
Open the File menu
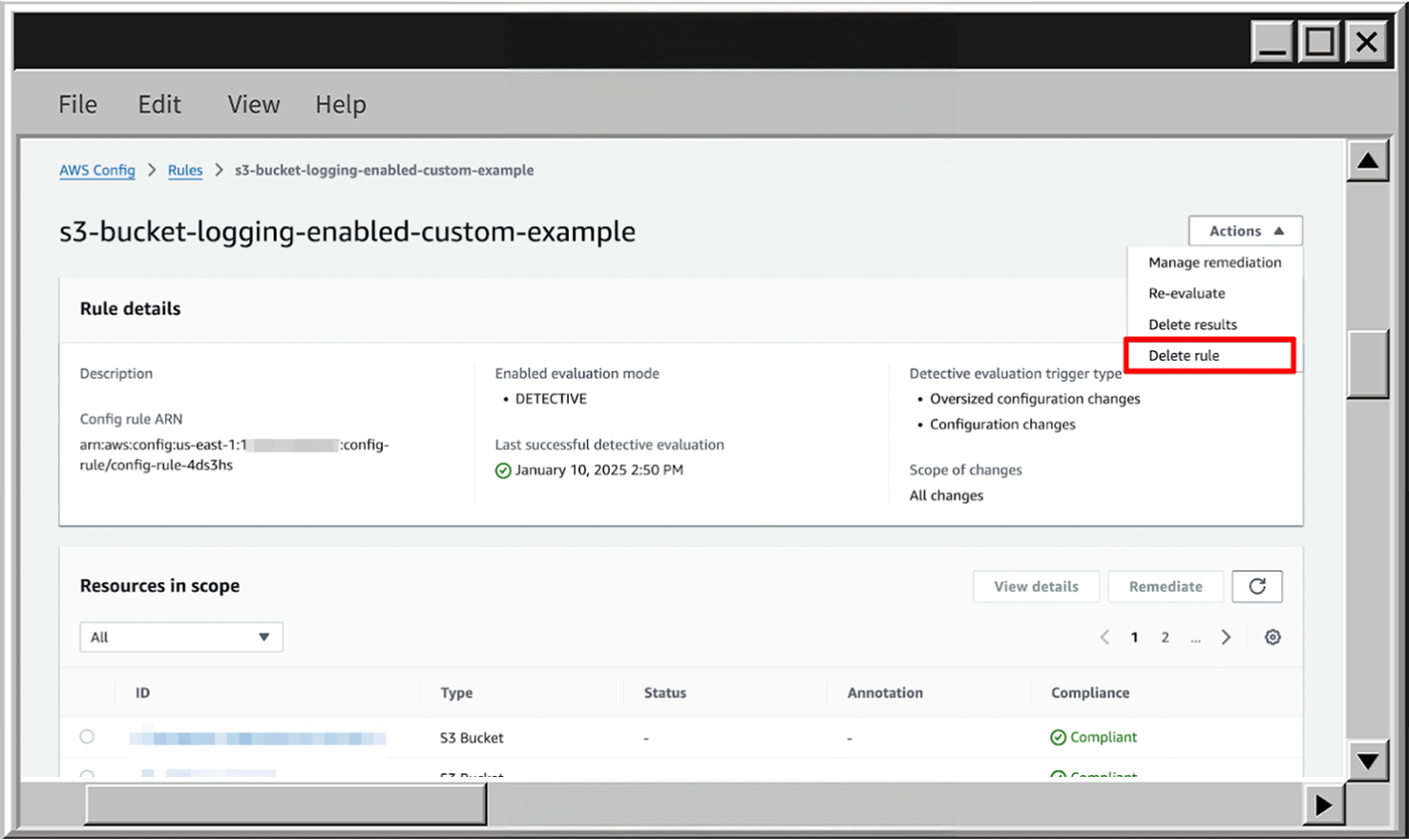tap(77, 104)
